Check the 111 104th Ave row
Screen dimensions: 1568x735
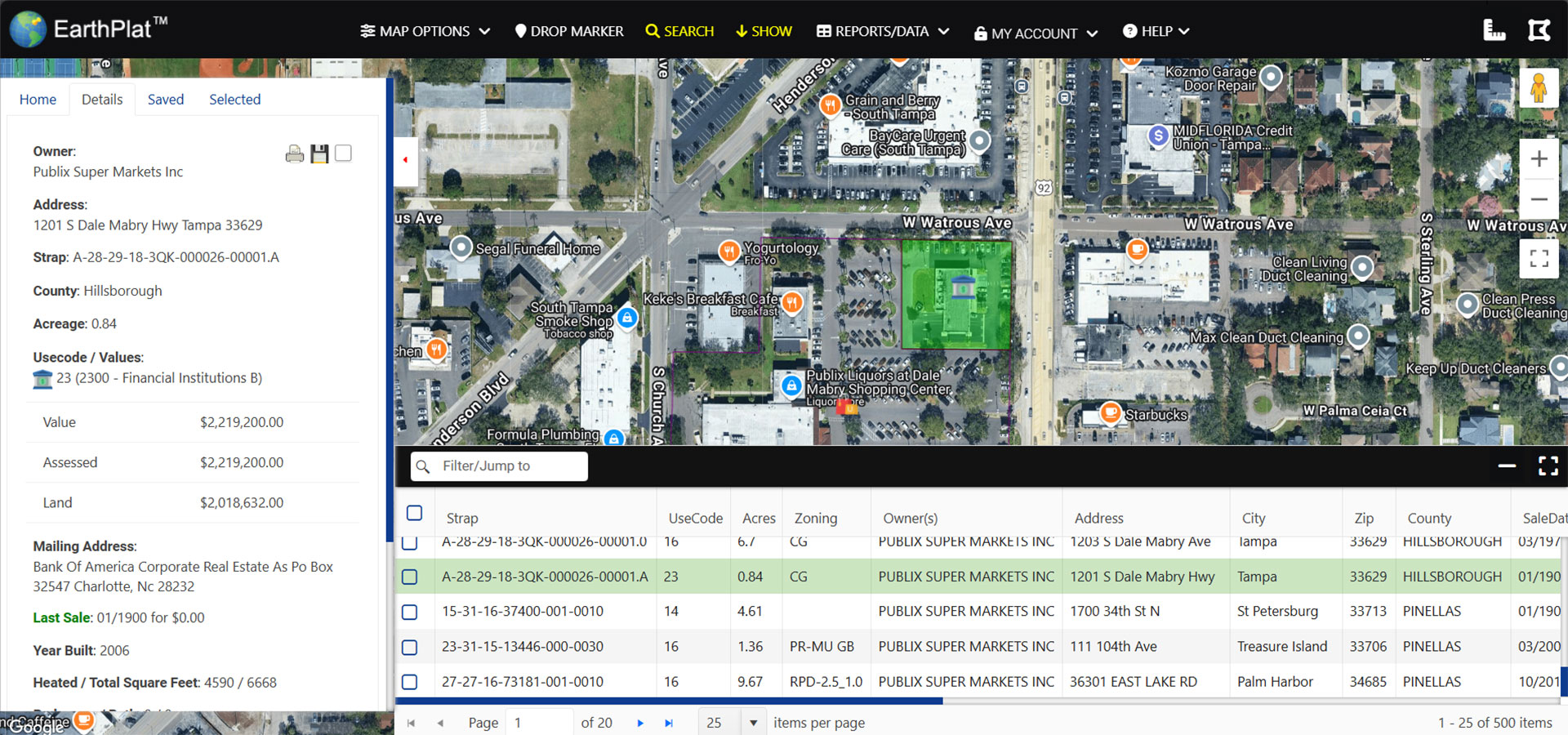[x=410, y=647]
